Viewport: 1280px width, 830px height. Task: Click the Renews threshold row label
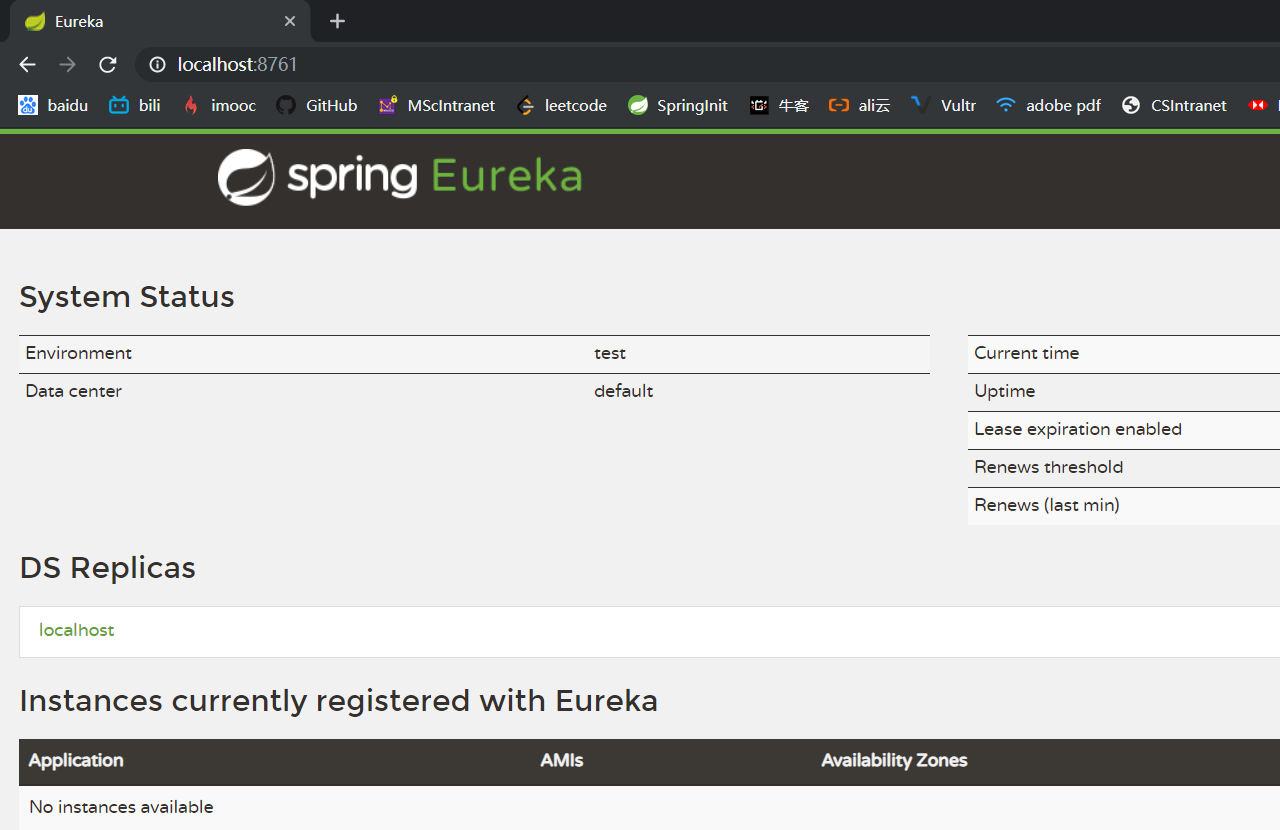[x=1049, y=467]
